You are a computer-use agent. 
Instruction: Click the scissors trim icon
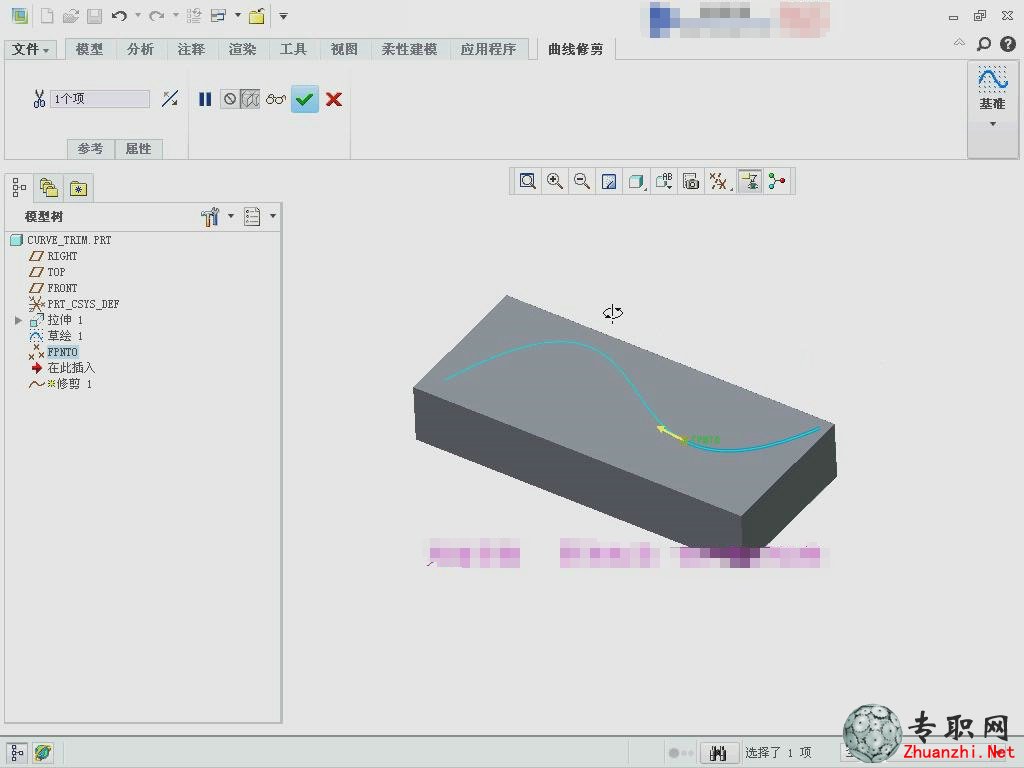[x=39, y=99]
